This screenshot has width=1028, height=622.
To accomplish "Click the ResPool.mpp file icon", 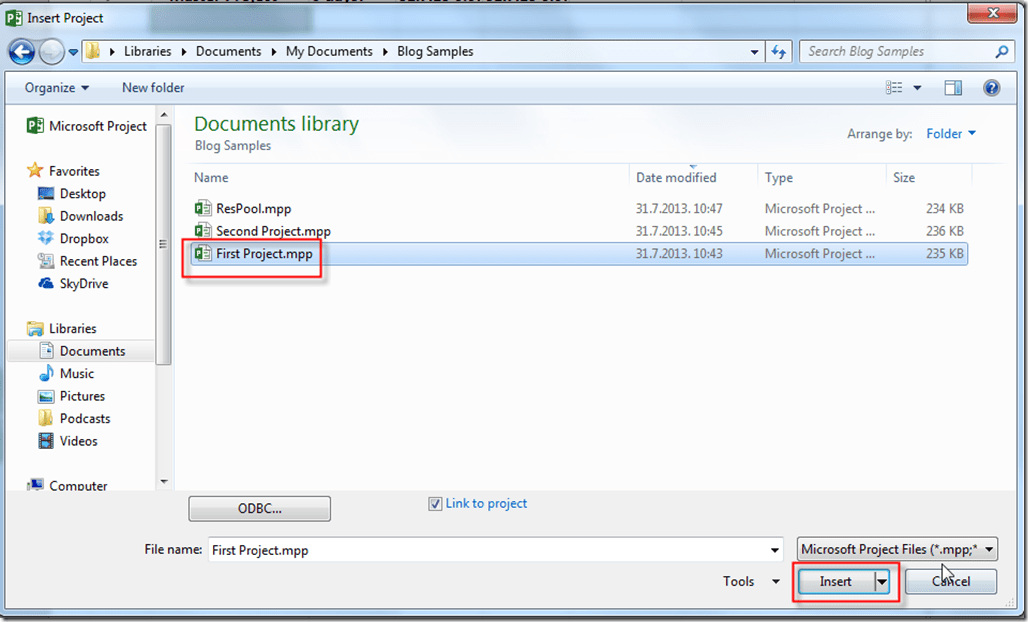I will point(203,209).
